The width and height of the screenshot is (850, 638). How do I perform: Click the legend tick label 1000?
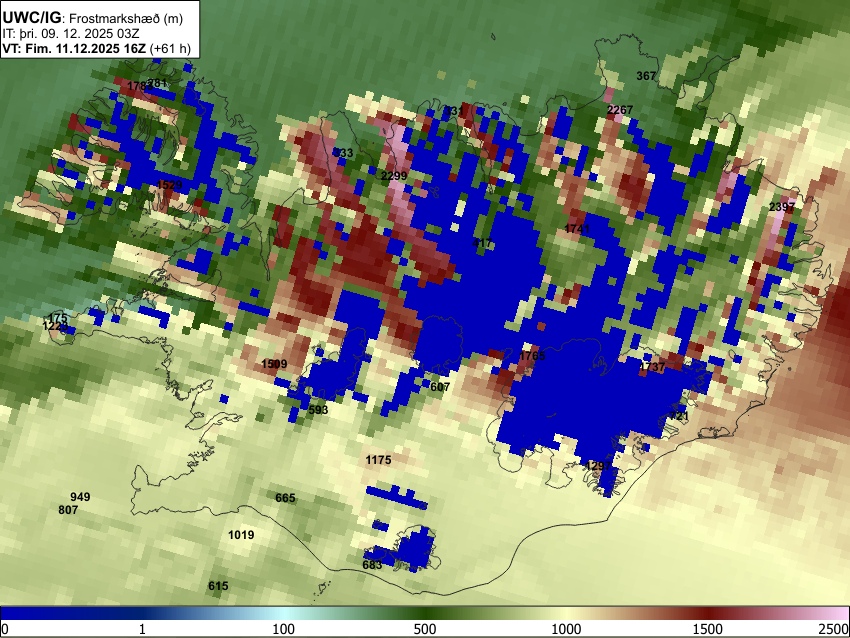click(x=566, y=629)
